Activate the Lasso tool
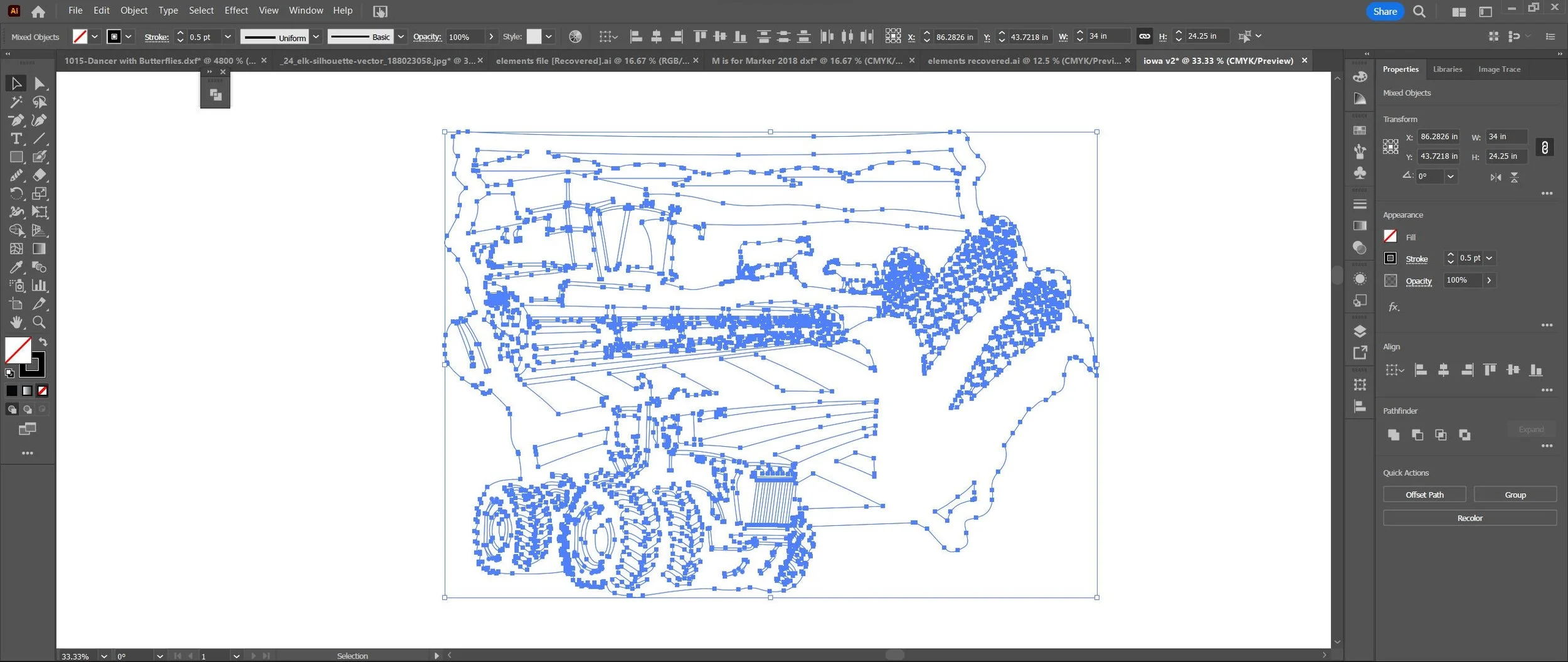Image resolution: width=1568 pixels, height=662 pixels. coord(40,102)
